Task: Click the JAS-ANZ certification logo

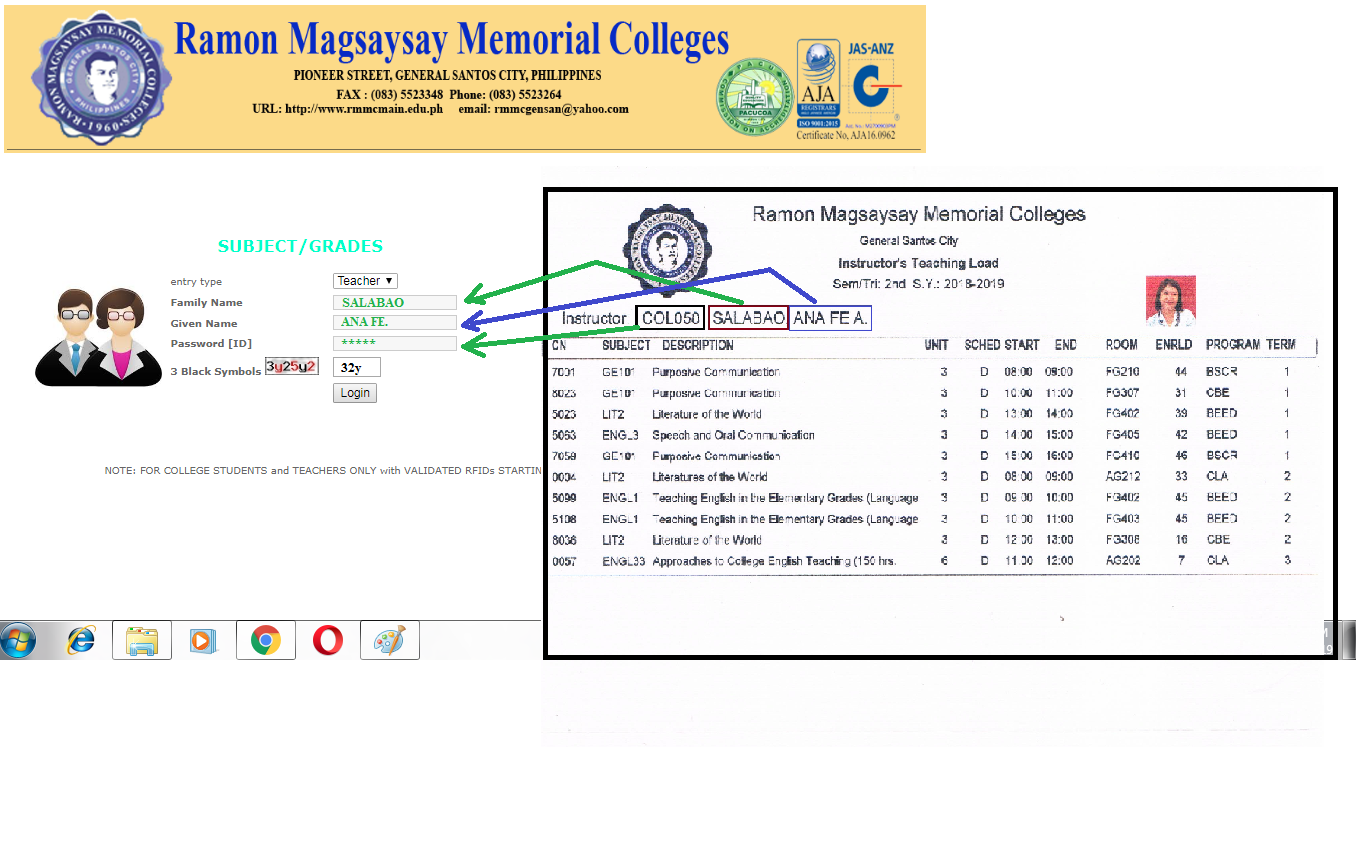Action: 873,82
